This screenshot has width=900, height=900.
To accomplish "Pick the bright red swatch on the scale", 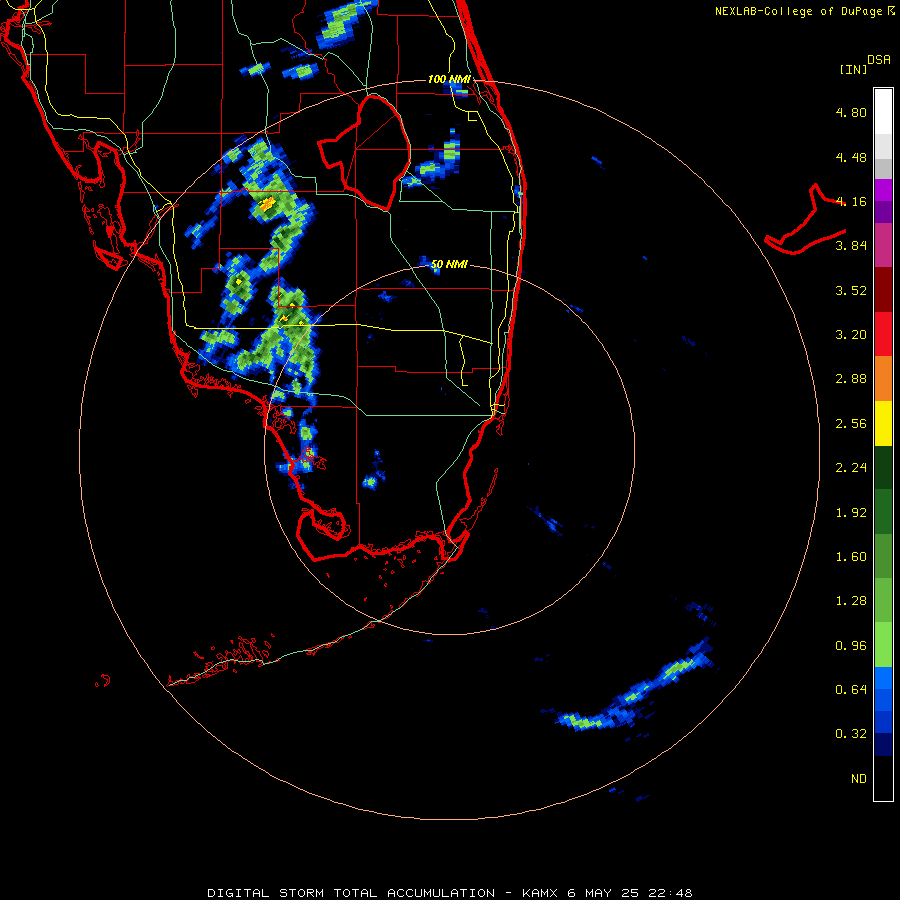I will (883, 334).
